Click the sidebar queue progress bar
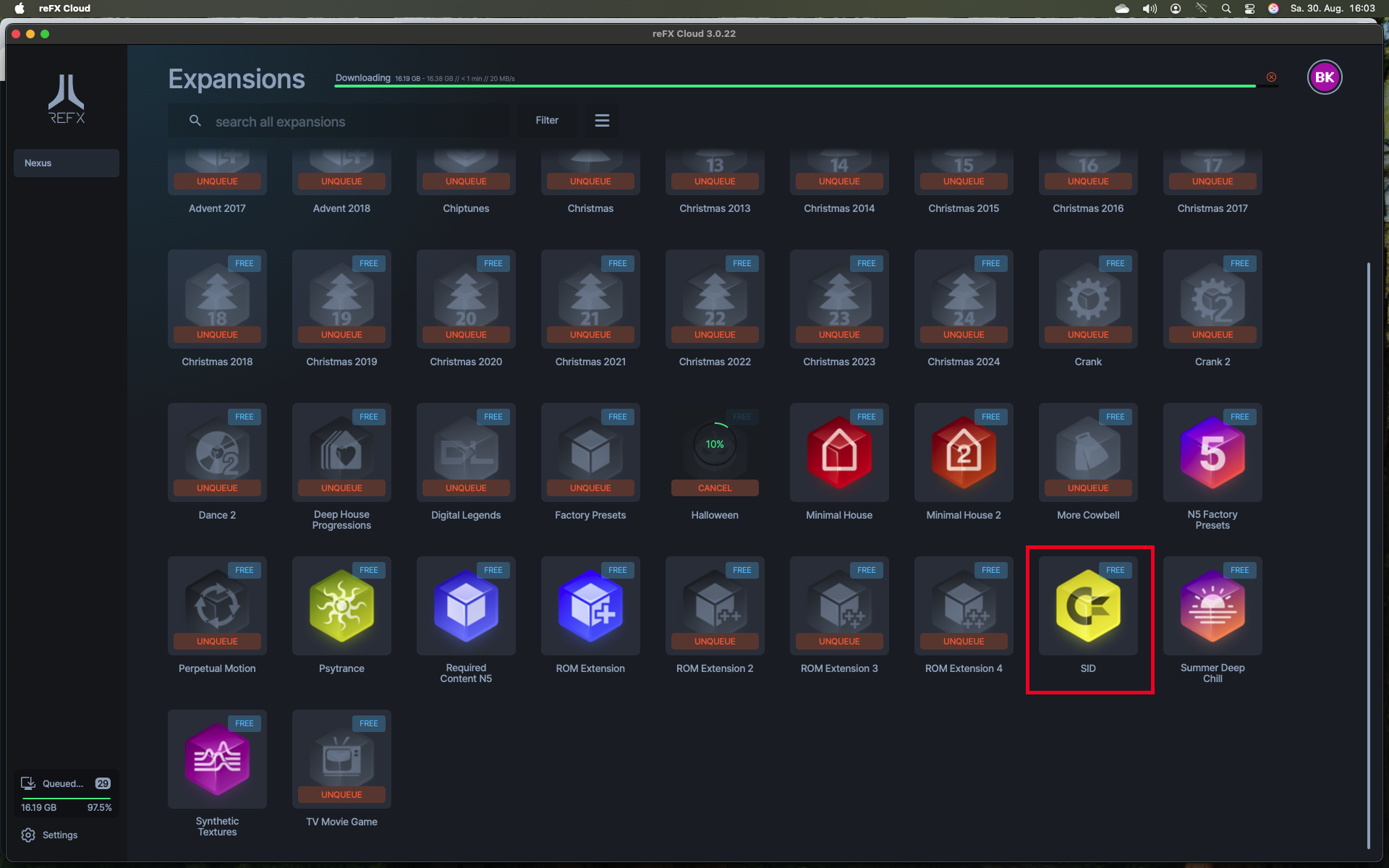This screenshot has height=868, width=1389. pyautogui.click(x=66, y=798)
